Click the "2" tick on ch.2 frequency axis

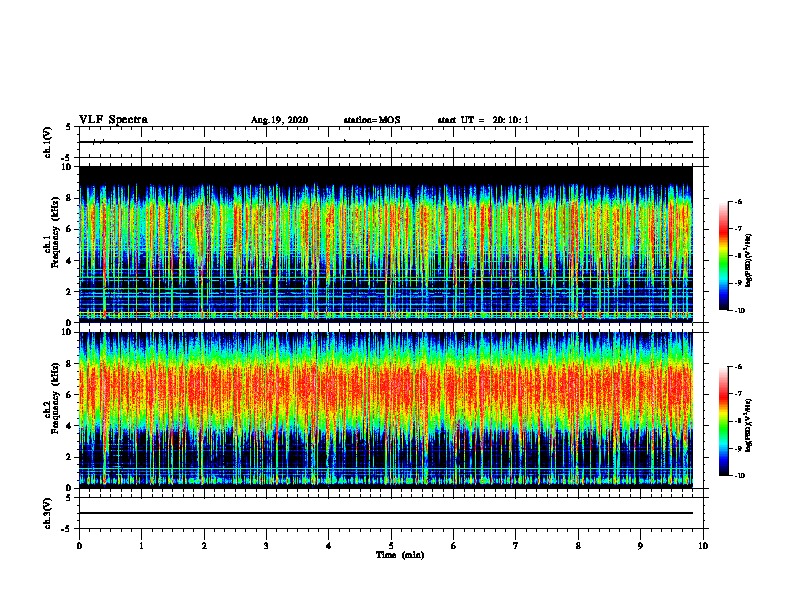coord(70,457)
